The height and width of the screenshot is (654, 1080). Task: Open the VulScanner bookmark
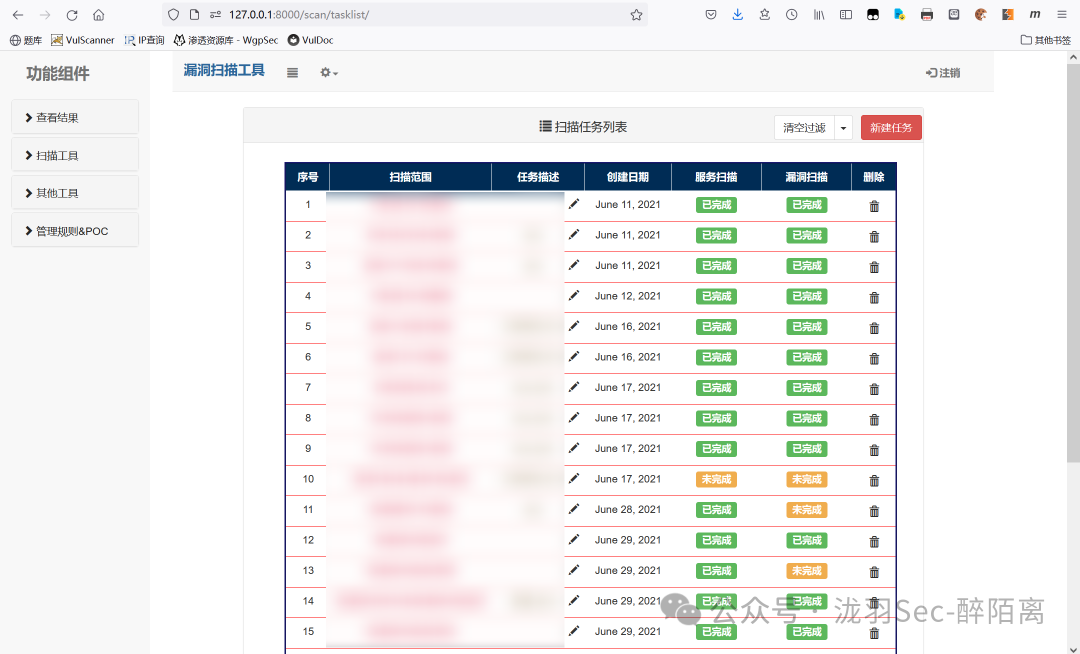coord(83,40)
